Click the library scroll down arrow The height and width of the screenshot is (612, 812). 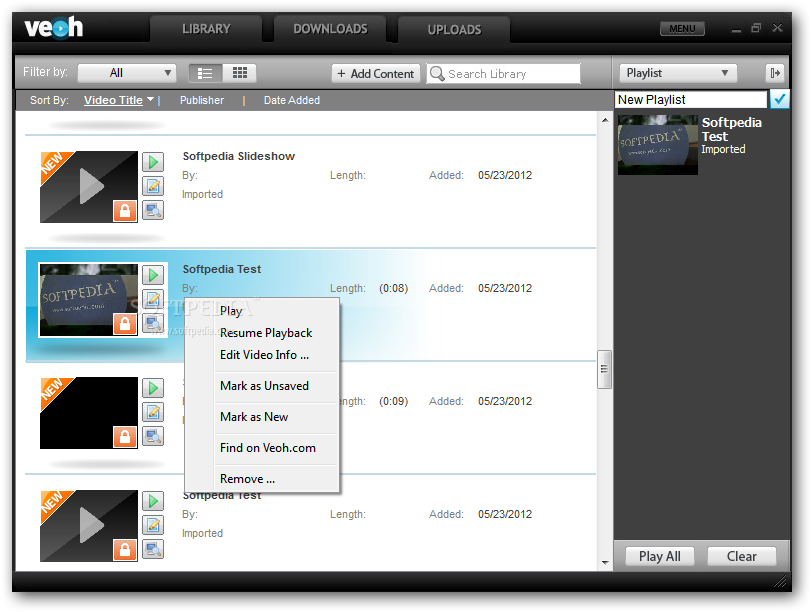tap(605, 563)
